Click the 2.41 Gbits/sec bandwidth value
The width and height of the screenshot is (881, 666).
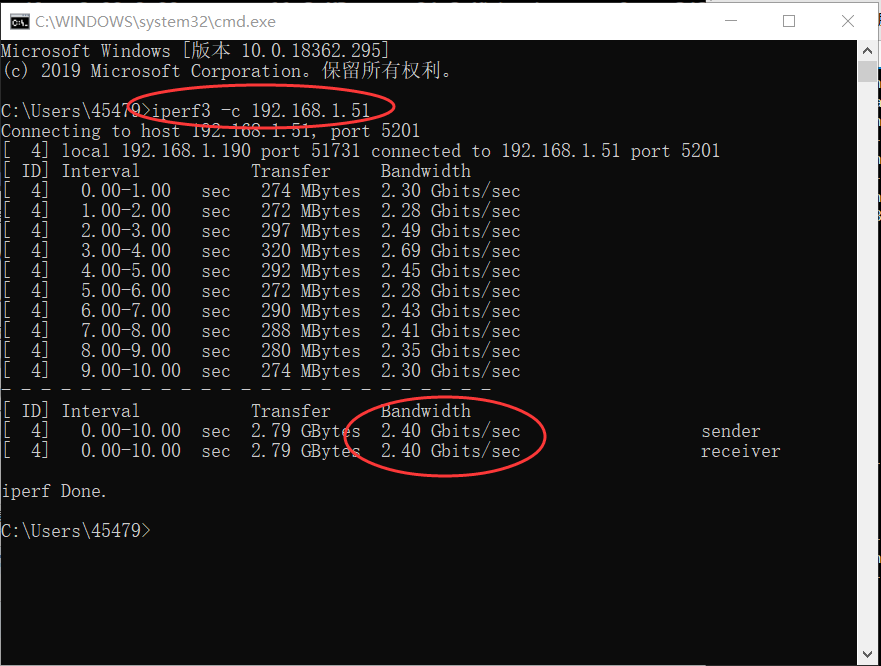click(x=451, y=331)
